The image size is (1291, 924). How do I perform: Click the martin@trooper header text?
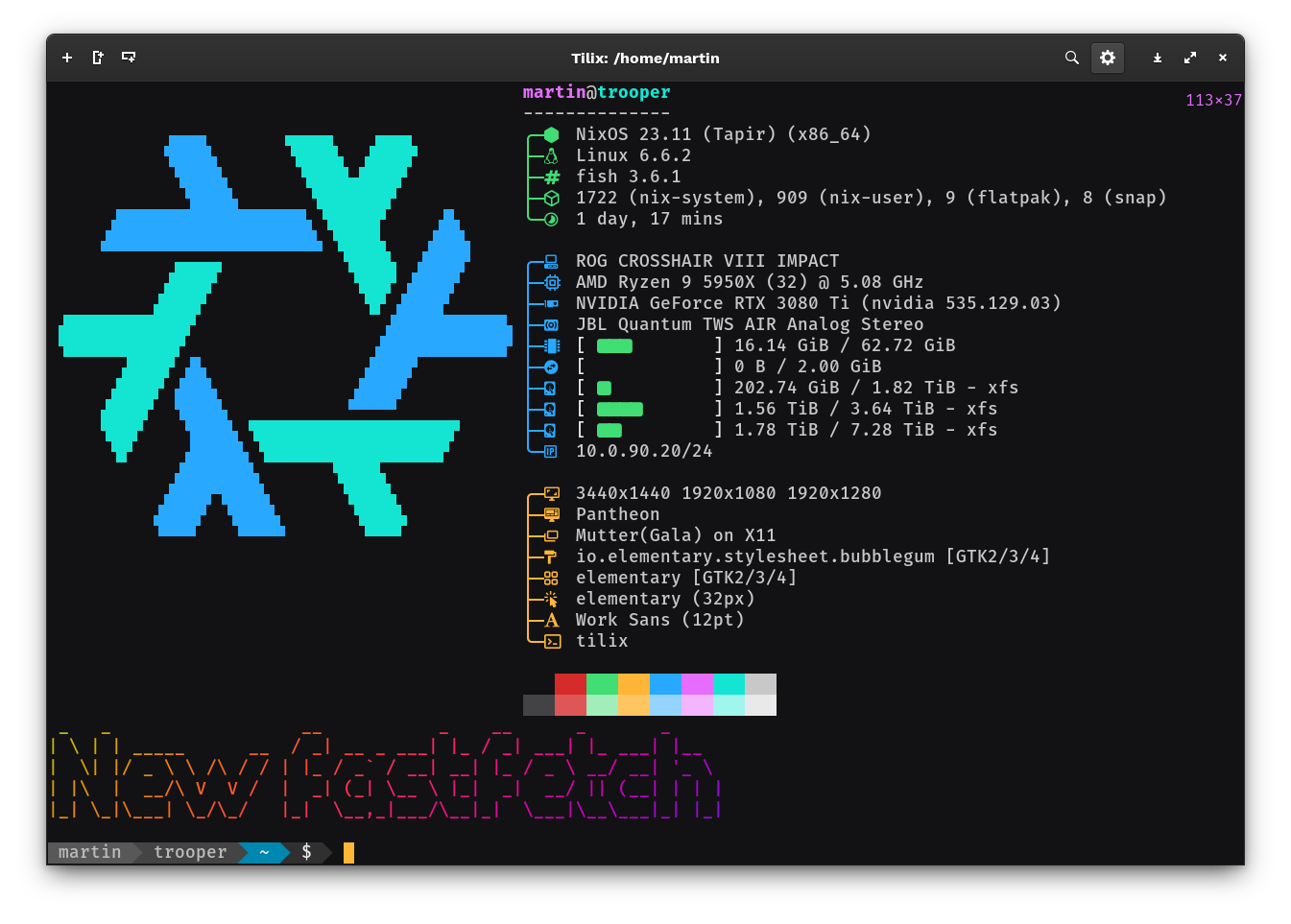tap(596, 92)
